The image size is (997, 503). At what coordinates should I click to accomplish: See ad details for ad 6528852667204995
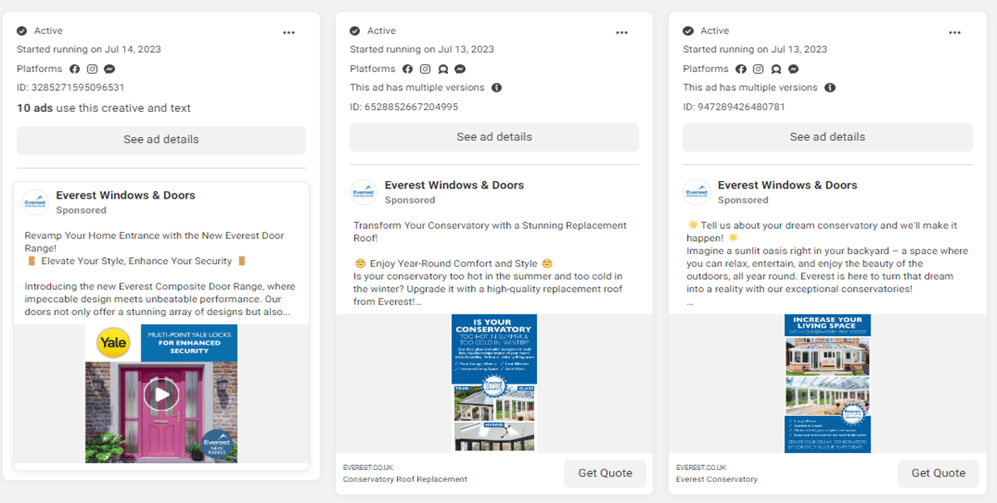click(494, 137)
